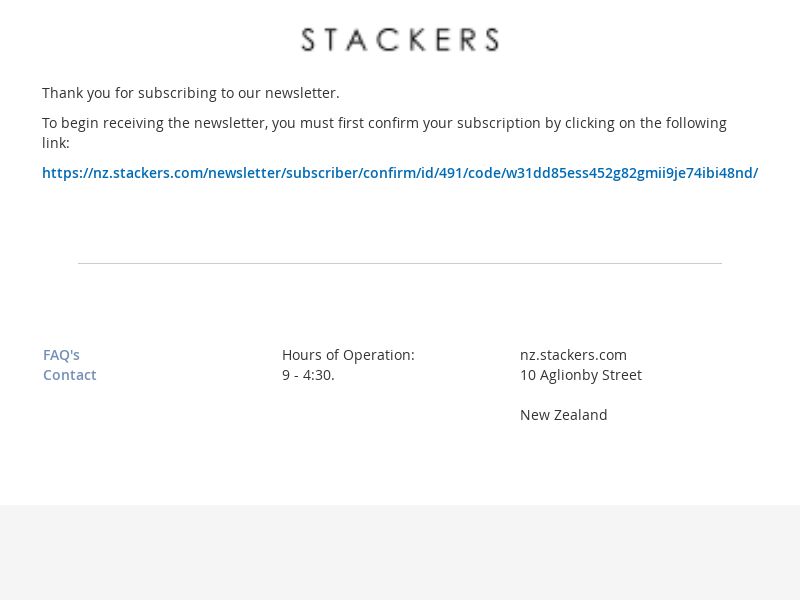Click the 'Thank you for subscribing' sentence

click(x=190, y=93)
